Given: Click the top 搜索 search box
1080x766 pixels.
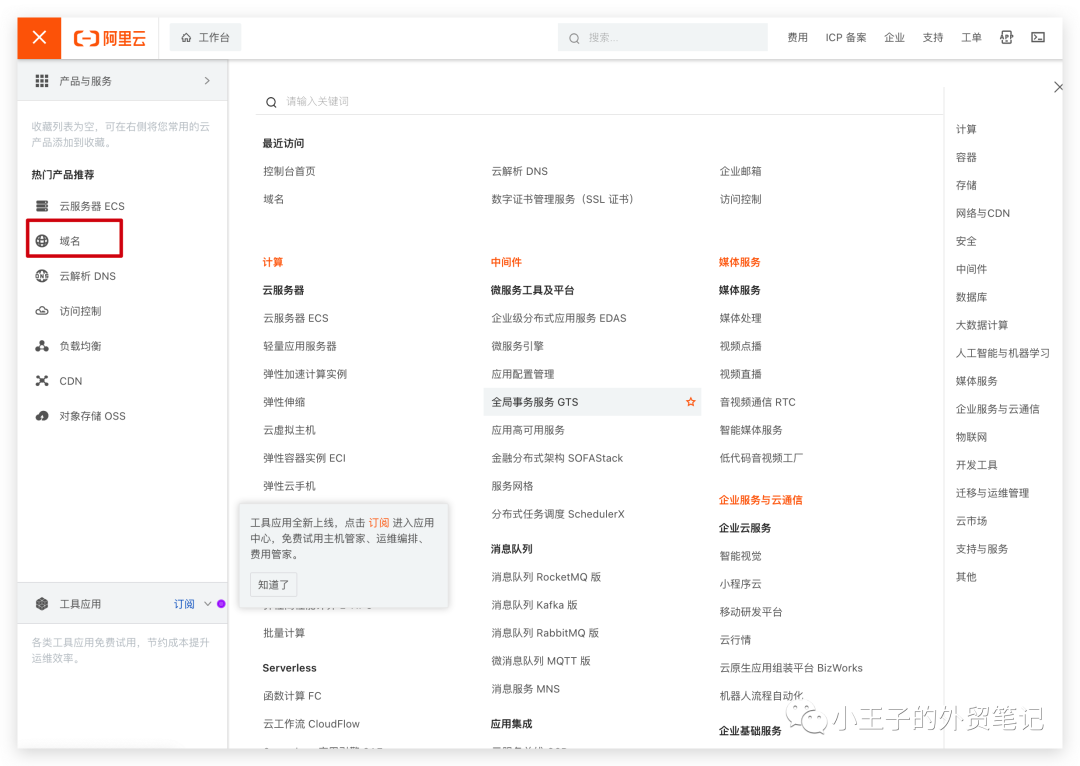Looking at the screenshot, I should [x=663, y=37].
